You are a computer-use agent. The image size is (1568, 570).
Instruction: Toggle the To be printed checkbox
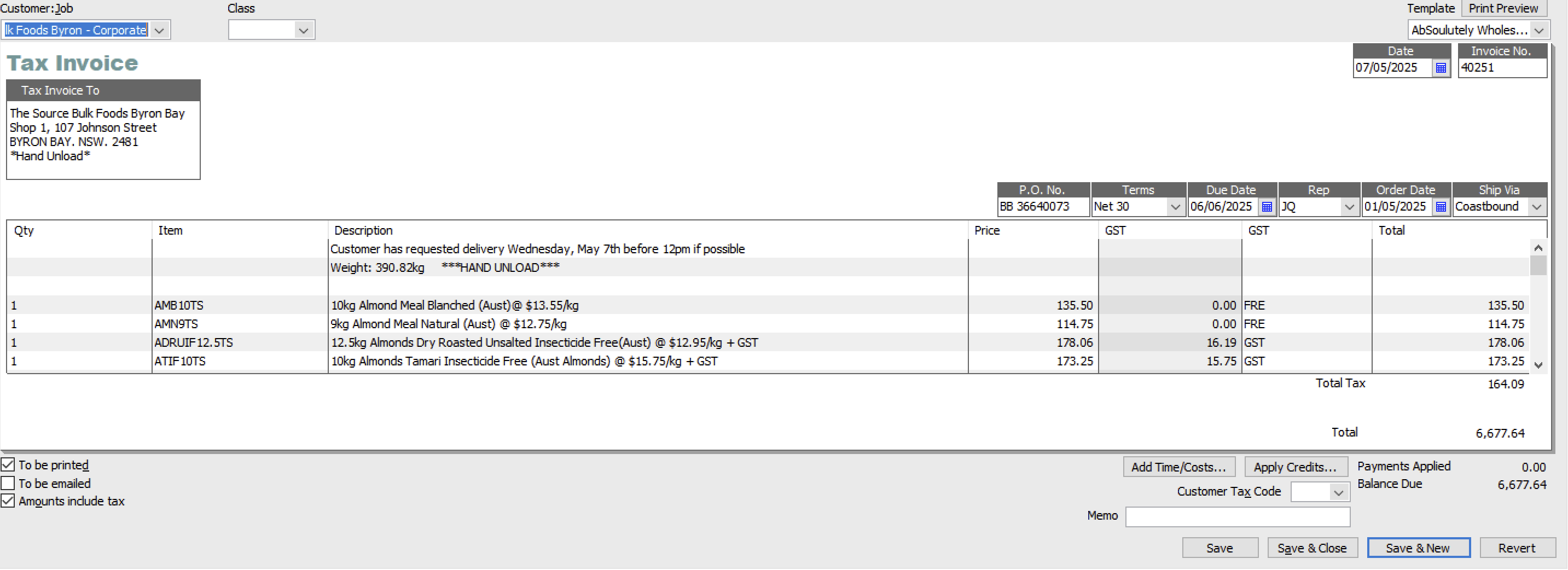(8, 465)
